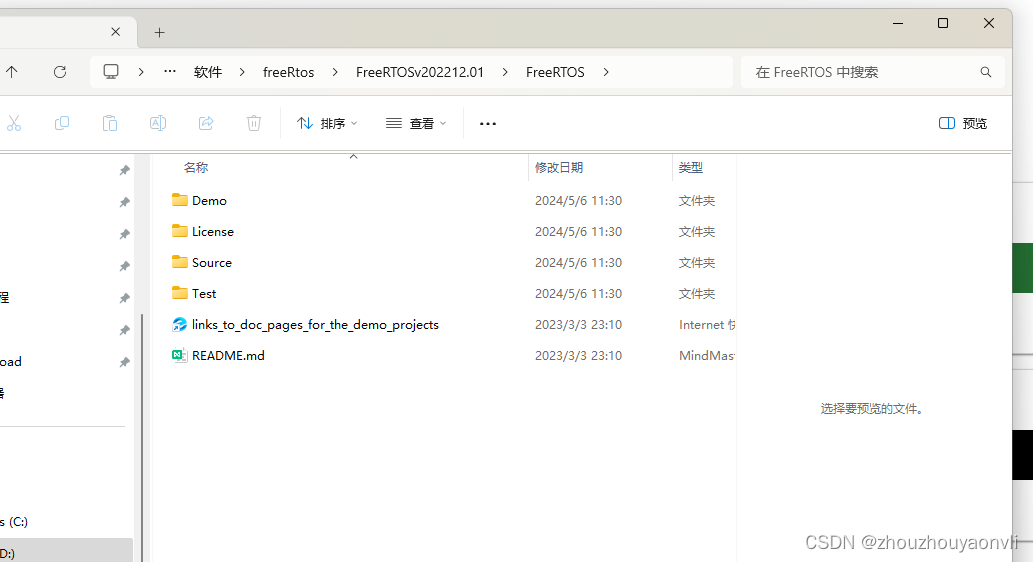The width and height of the screenshot is (1033, 562).
Task: Click the License folder icon
Action: pos(179,231)
